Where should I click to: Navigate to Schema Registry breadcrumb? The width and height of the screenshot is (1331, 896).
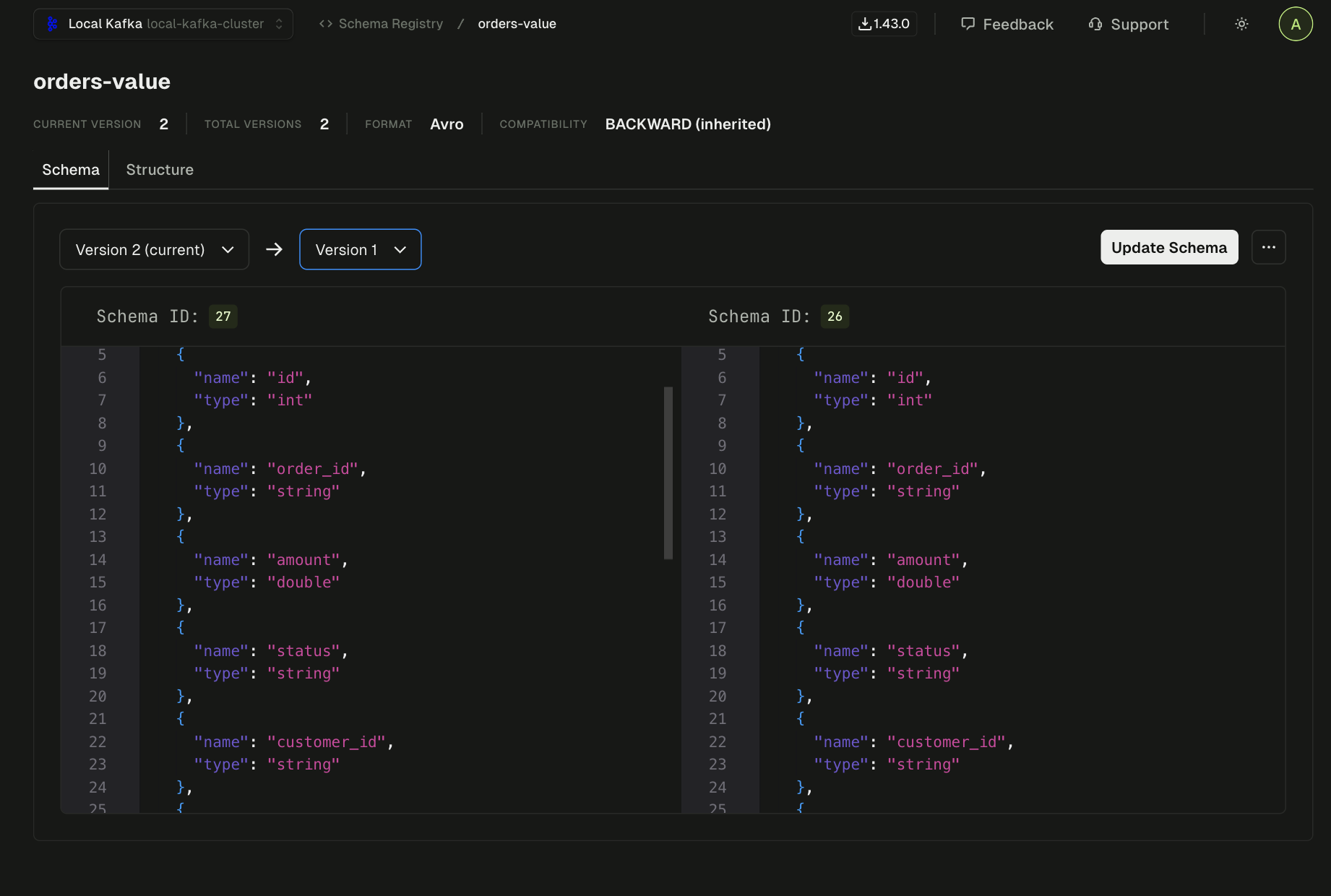click(390, 24)
